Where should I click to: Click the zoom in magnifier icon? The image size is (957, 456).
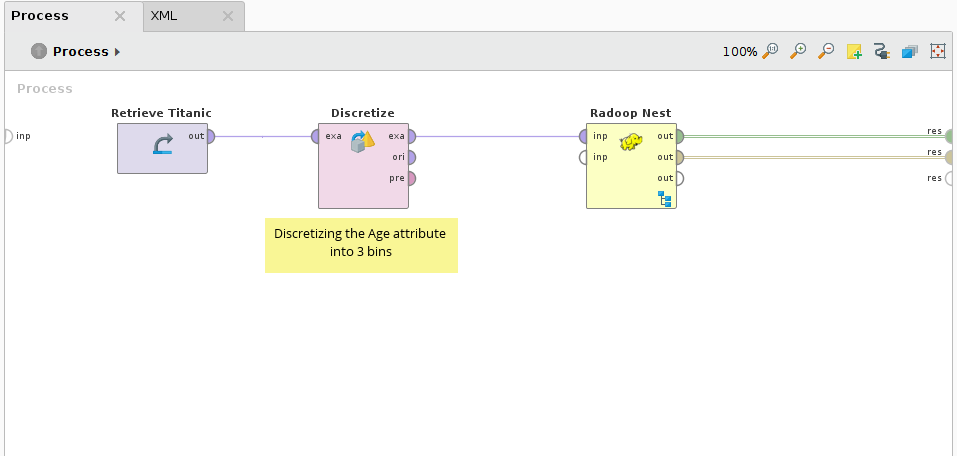click(x=799, y=51)
